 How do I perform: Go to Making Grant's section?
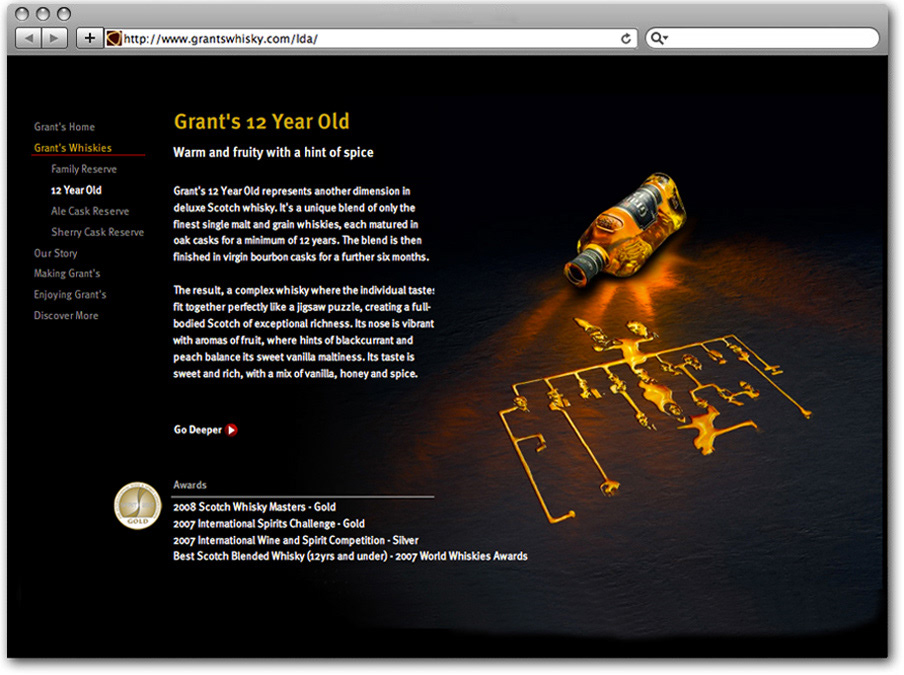(x=67, y=274)
